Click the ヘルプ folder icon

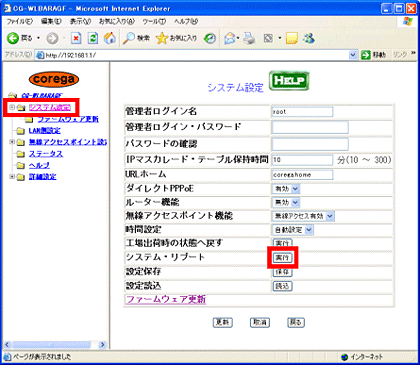tap(21, 166)
